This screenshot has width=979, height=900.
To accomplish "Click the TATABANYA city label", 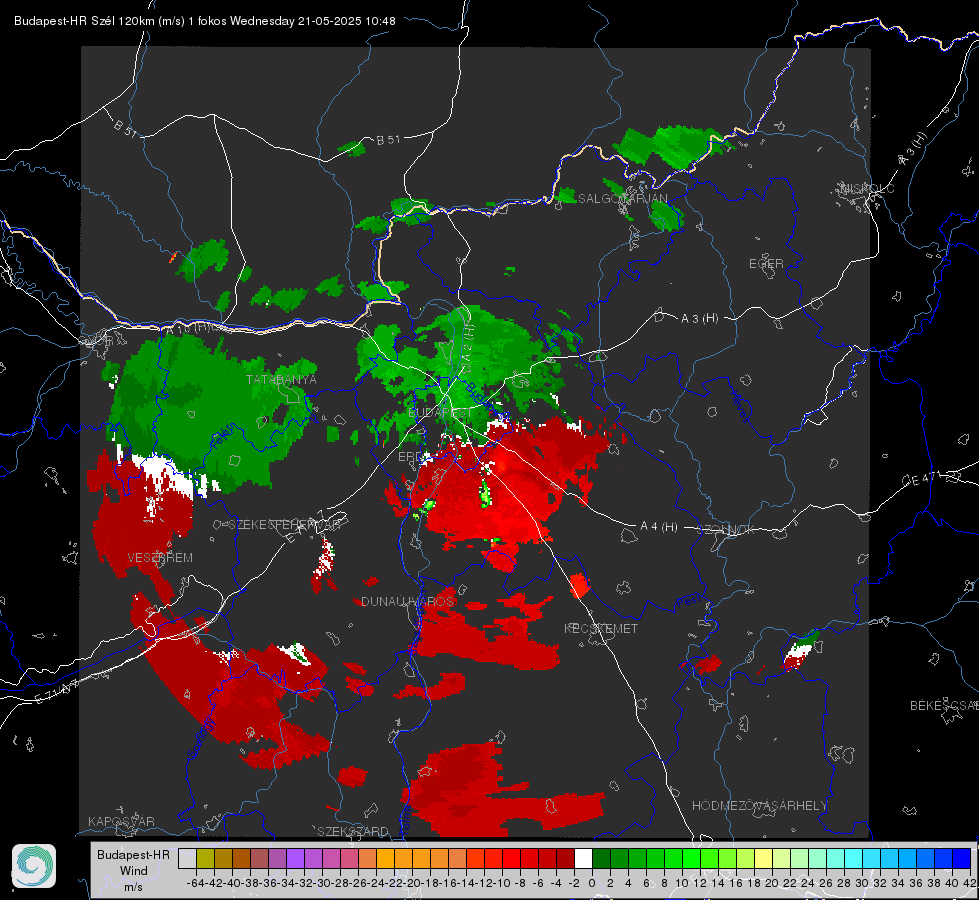I will [281, 380].
